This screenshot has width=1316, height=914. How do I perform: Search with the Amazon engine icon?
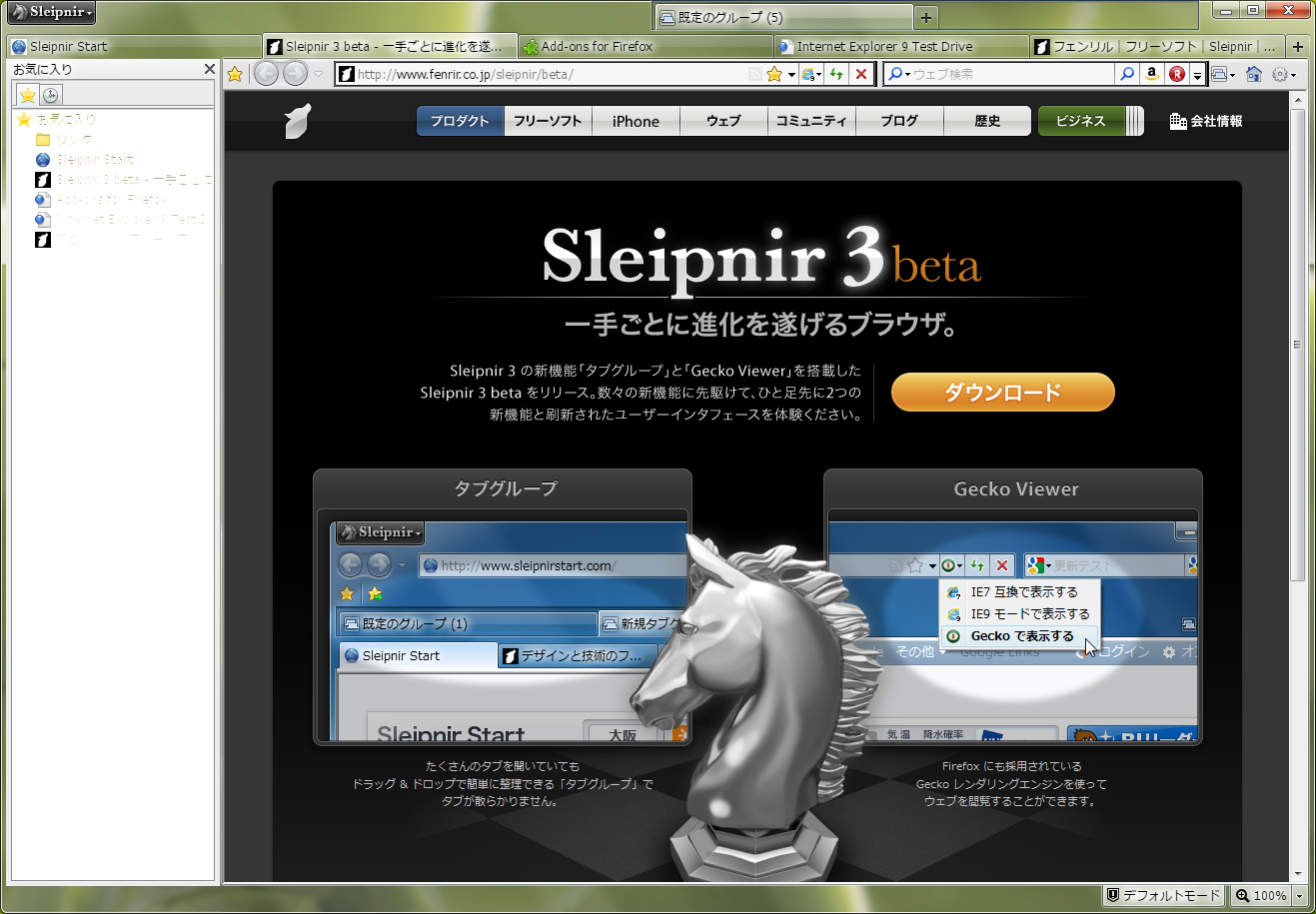(1151, 74)
